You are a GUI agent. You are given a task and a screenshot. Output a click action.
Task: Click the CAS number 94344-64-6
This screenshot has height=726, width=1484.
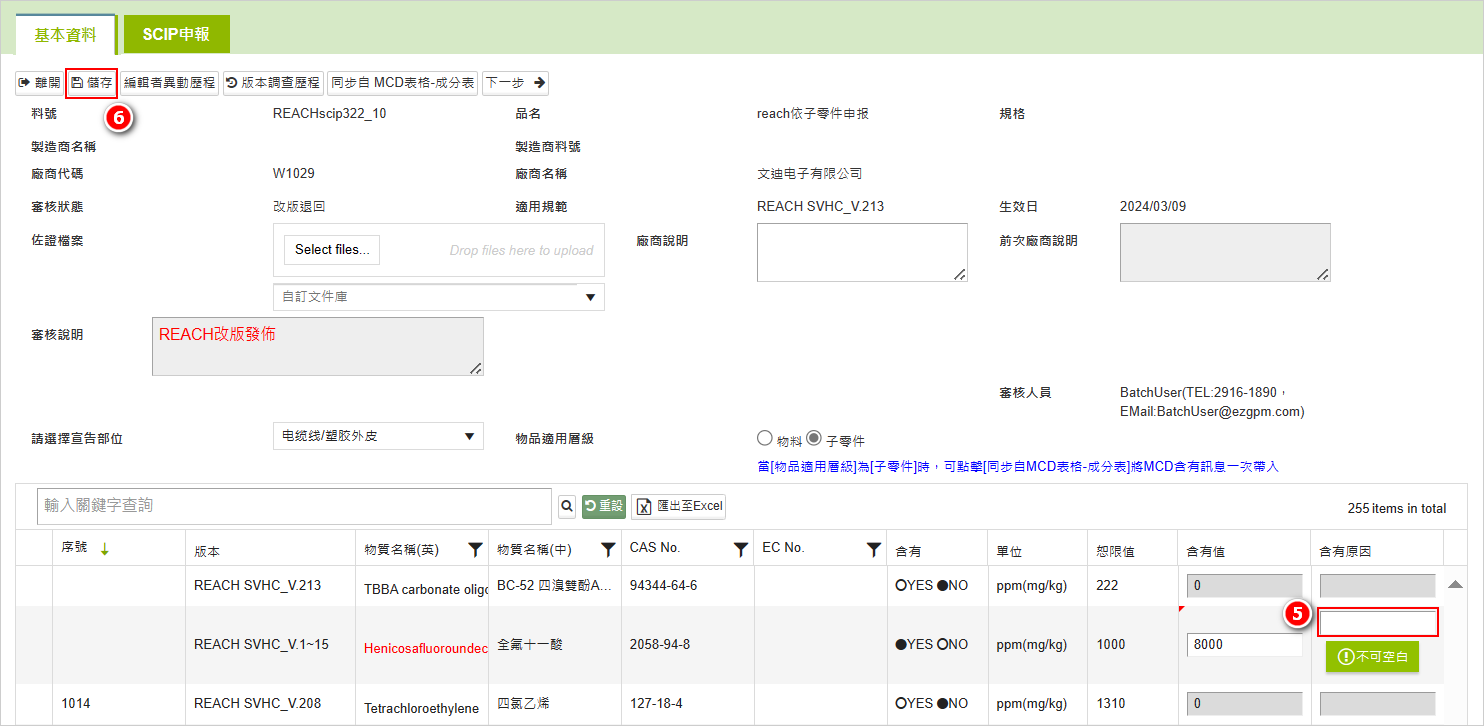[664, 586]
